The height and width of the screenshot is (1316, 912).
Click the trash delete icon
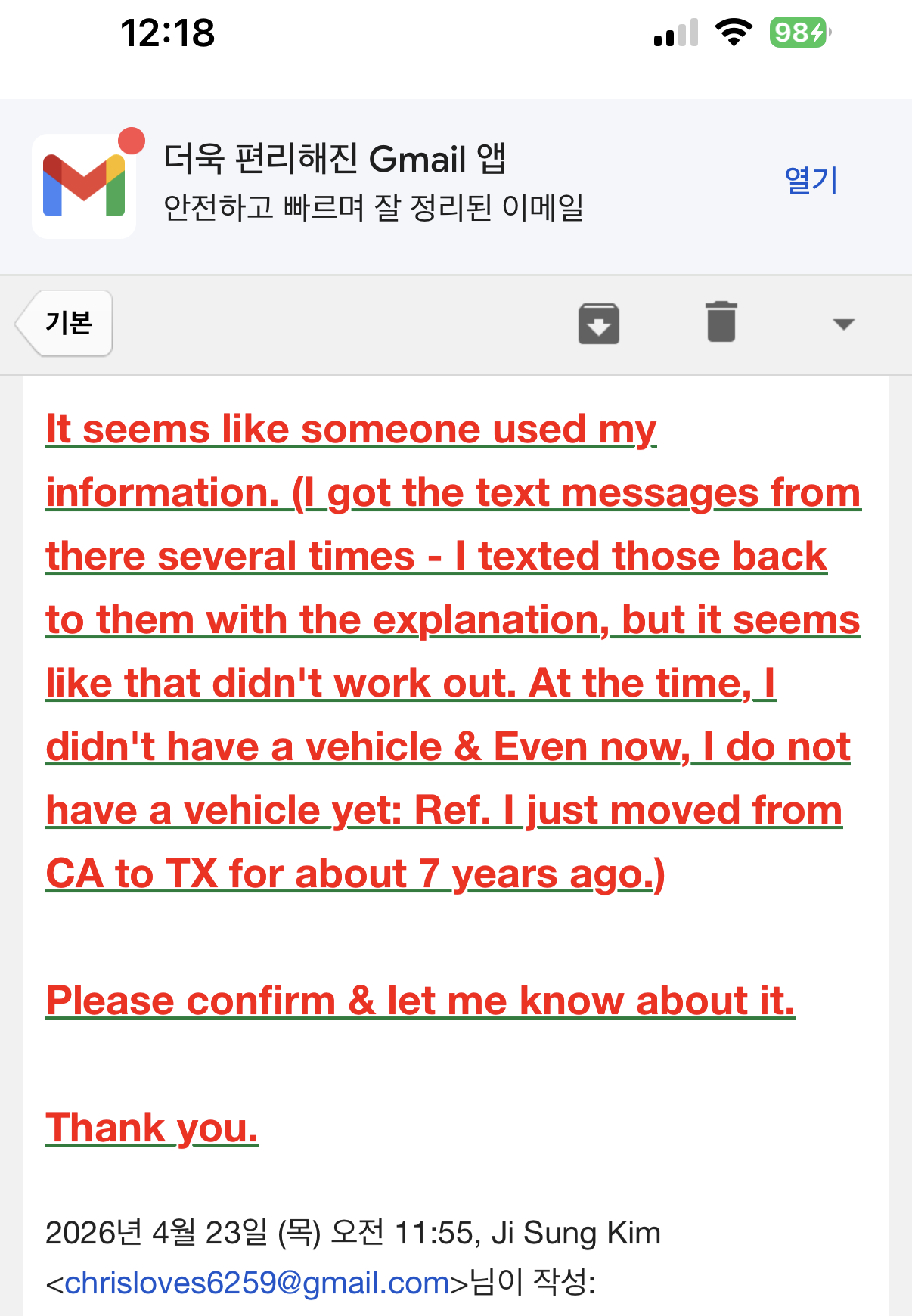[x=721, y=321]
